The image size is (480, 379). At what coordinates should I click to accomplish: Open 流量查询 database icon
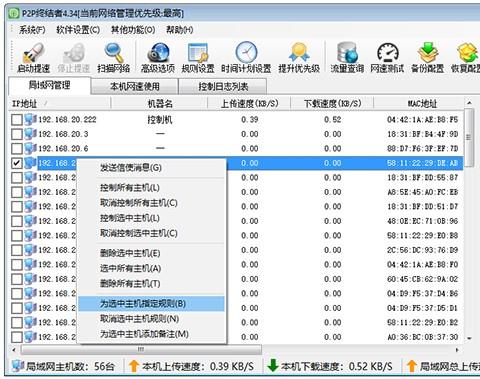pyautogui.click(x=347, y=52)
